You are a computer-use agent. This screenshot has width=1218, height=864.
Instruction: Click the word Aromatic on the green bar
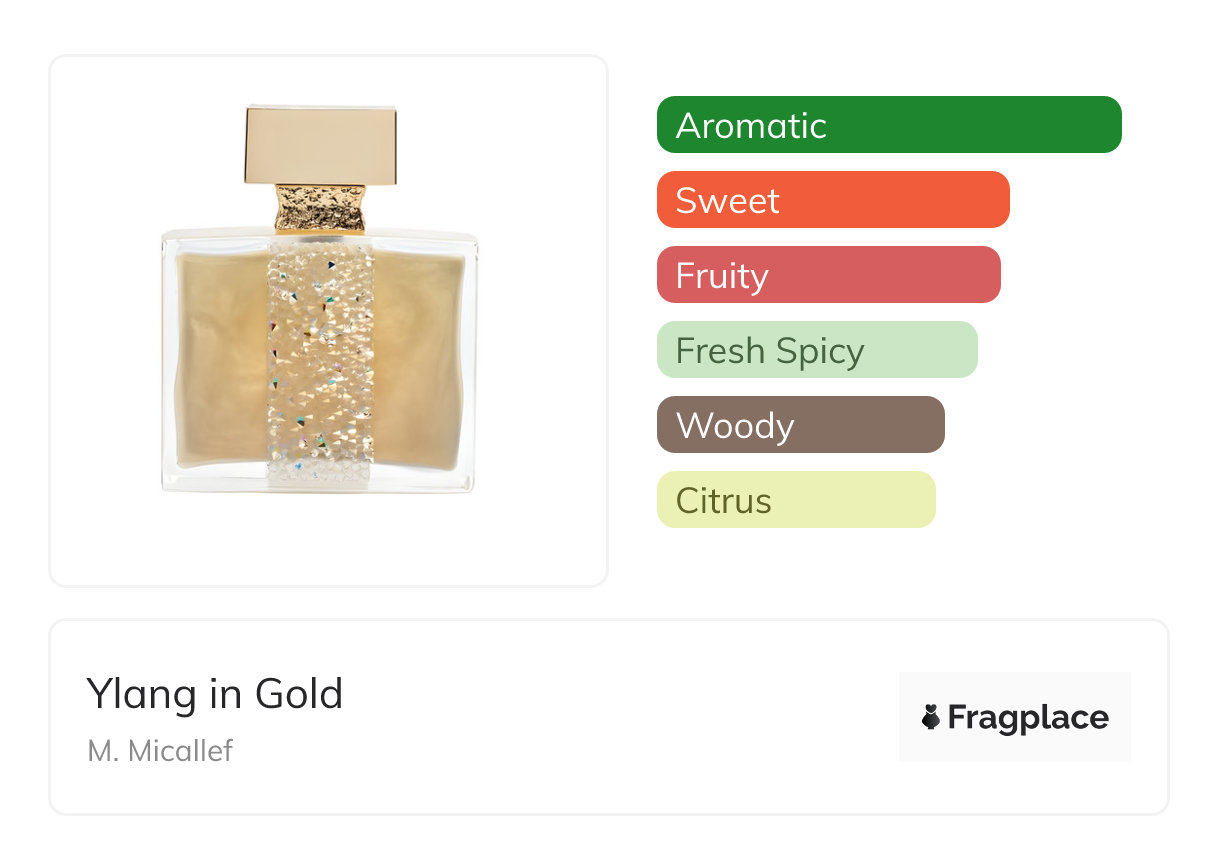click(x=751, y=126)
